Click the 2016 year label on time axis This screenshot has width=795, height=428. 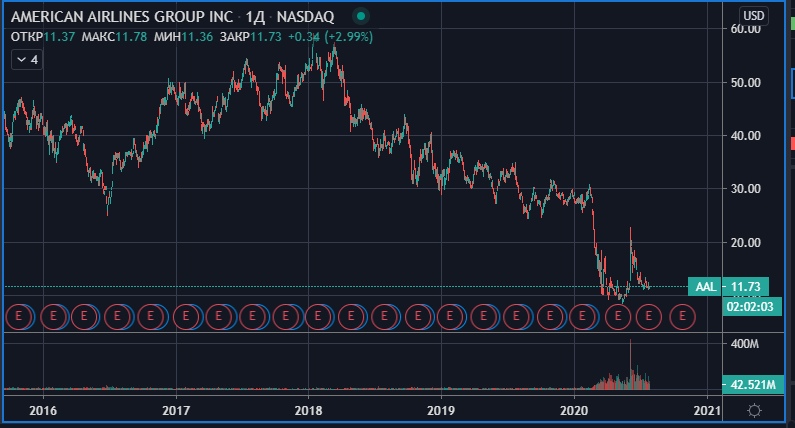43,410
